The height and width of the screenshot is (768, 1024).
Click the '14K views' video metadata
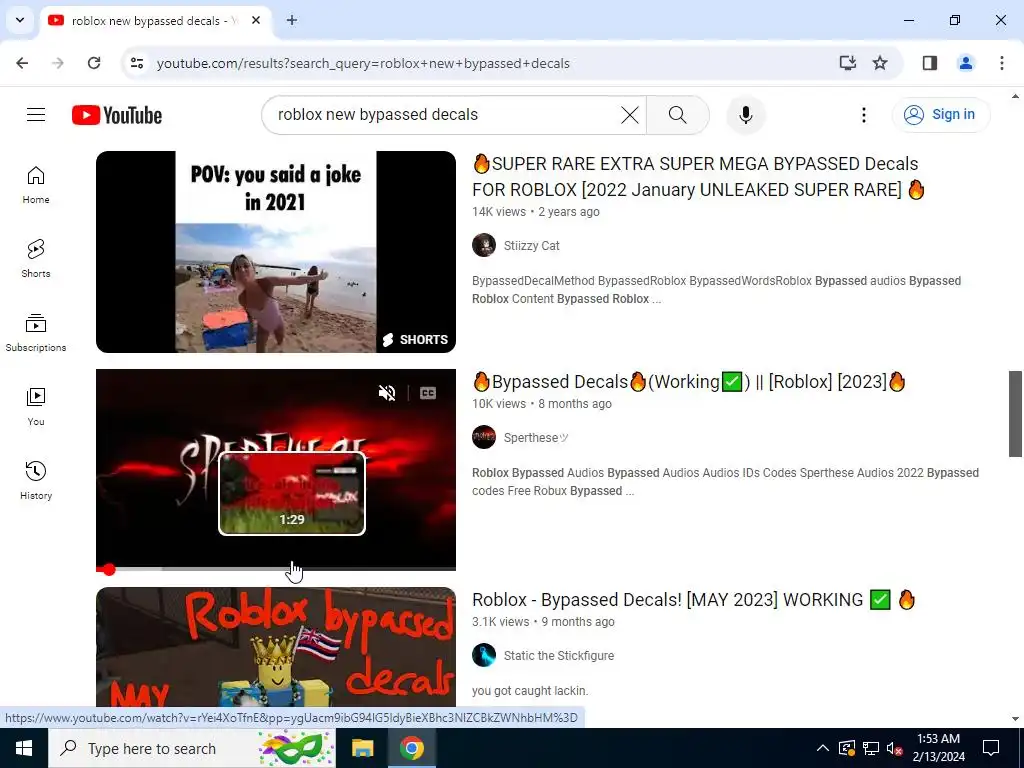[x=499, y=212]
